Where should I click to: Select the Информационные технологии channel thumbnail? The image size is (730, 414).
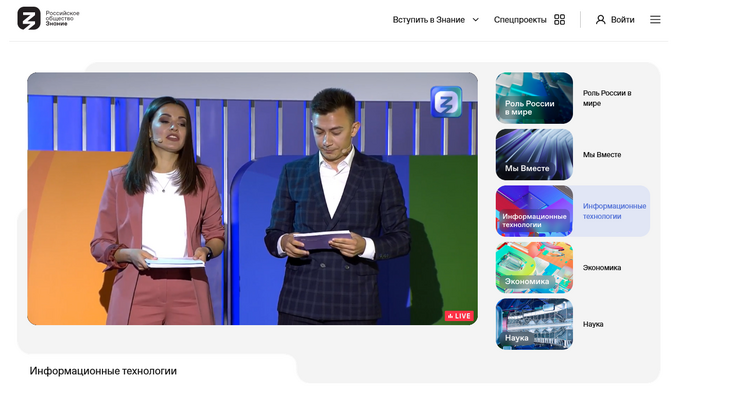[x=534, y=211]
